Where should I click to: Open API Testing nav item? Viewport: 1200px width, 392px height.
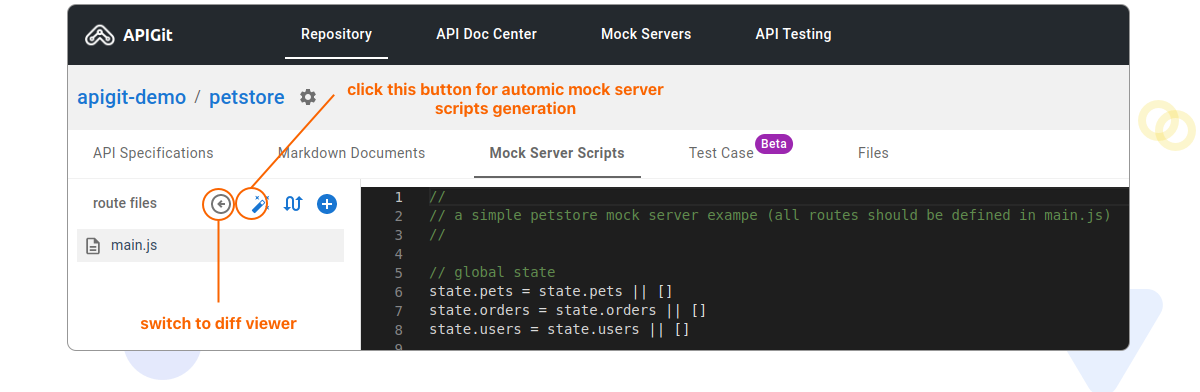coord(793,34)
